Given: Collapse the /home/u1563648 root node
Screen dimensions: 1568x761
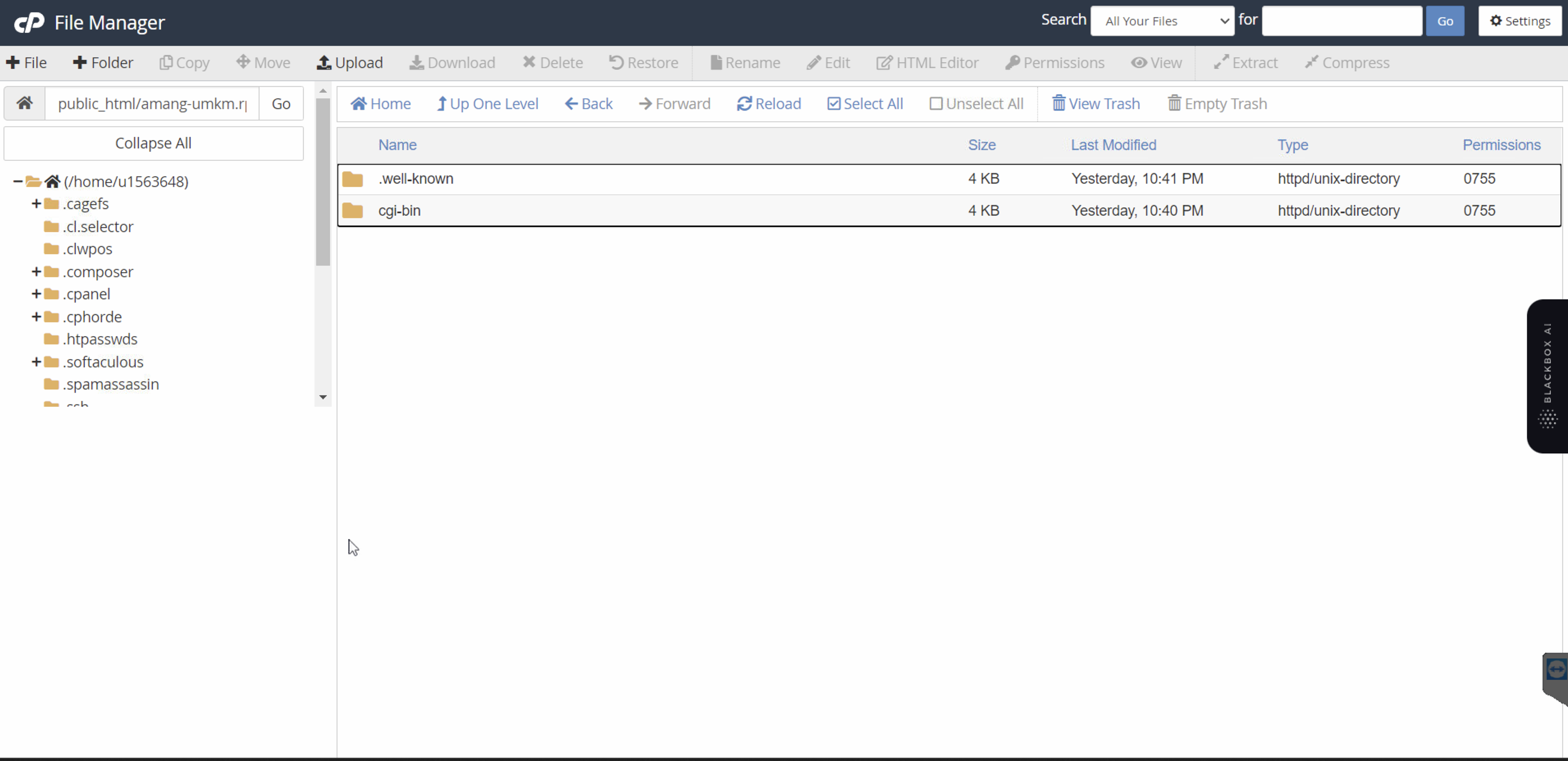Looking at the screenshot, I should [x=18, y=182].
